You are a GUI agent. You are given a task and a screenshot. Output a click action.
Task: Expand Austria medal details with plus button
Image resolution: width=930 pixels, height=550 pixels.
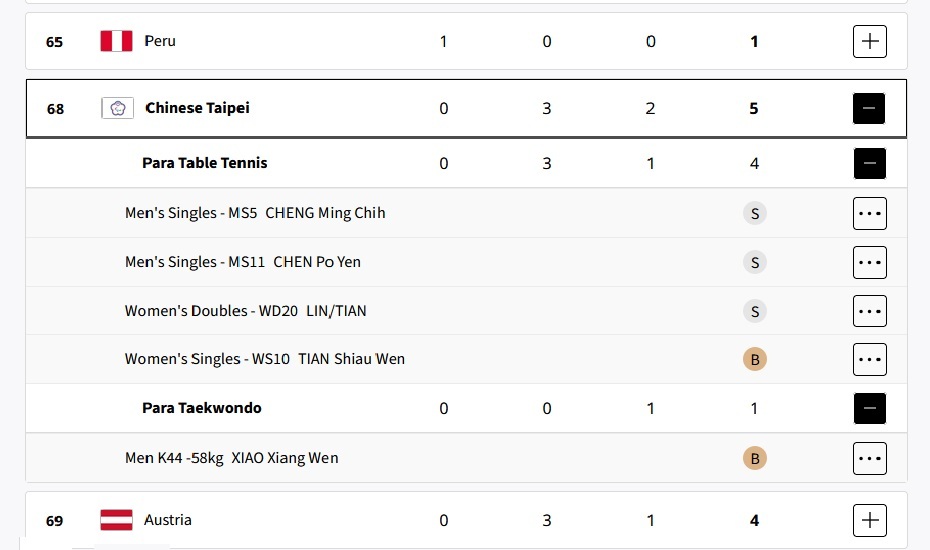click(x=870, y=520)
